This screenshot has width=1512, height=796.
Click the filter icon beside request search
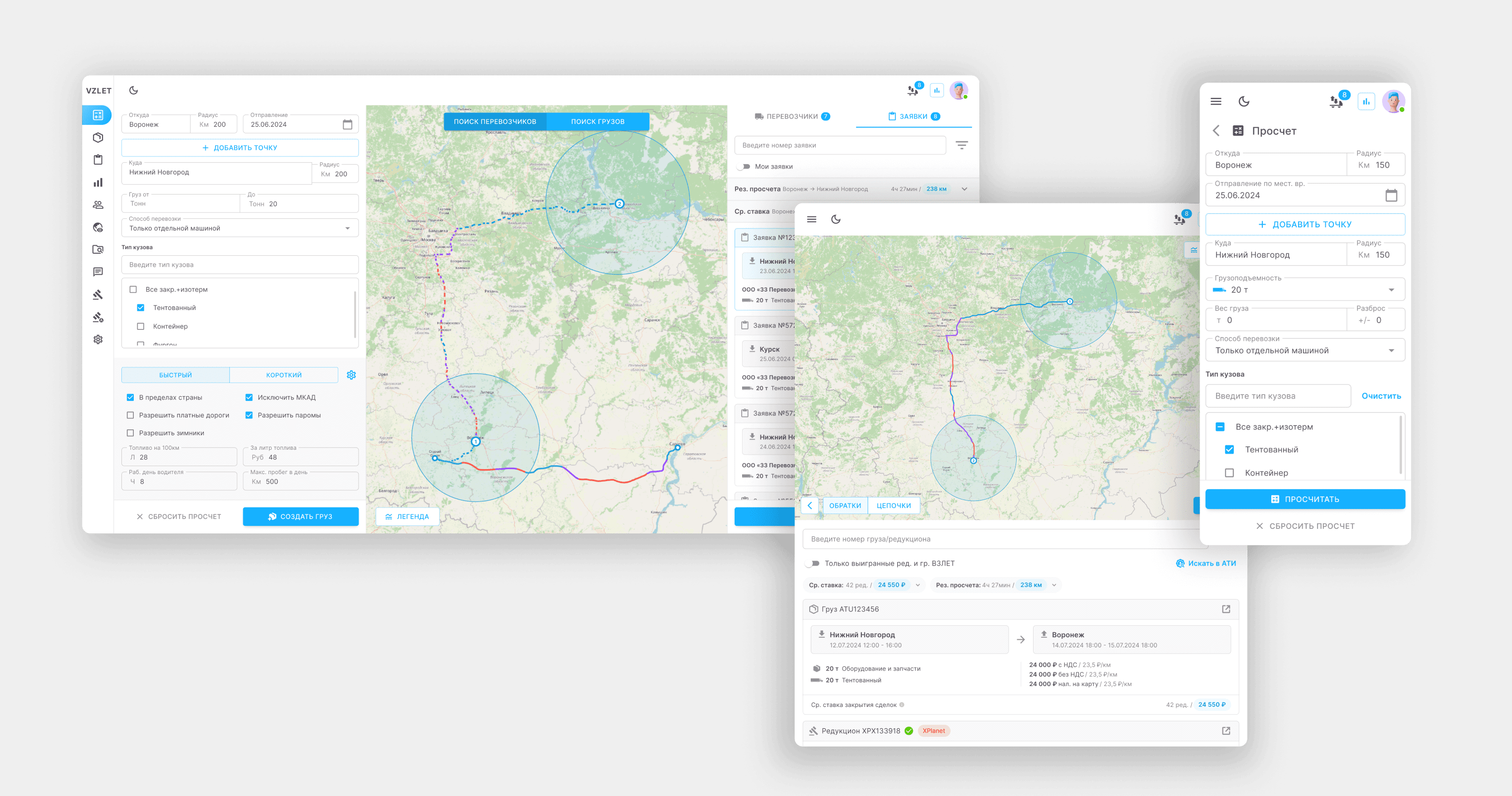(961, 145)
